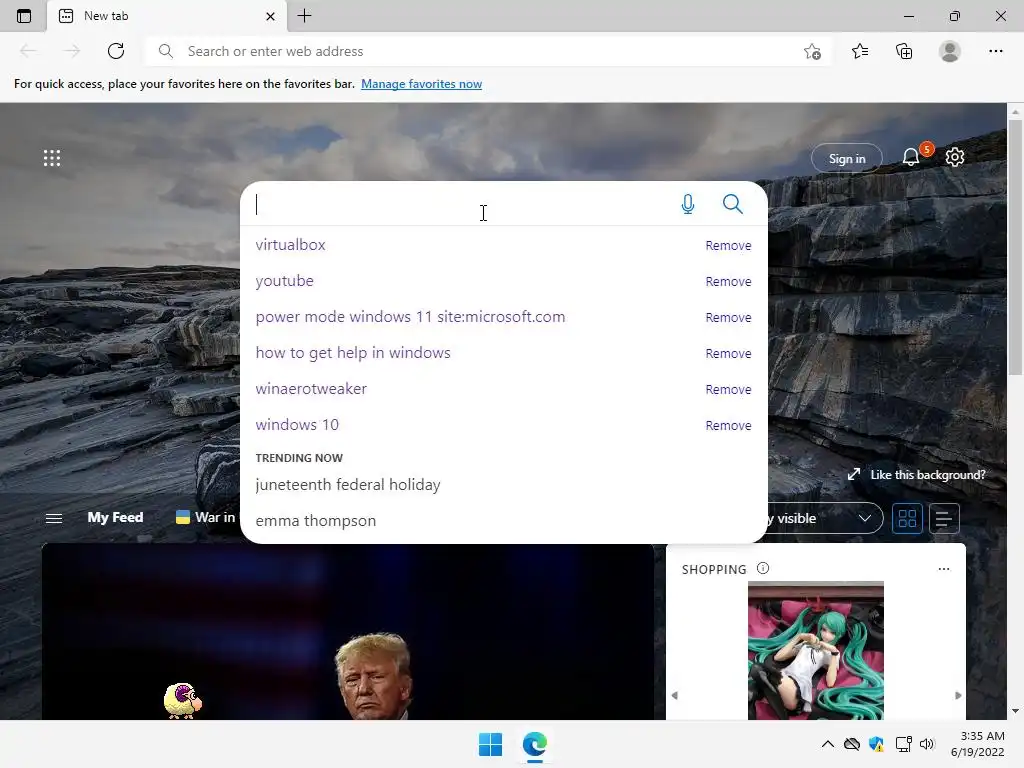Open Settings and more ellipsis menu
The width and height of the screenshot is (1024, 768).
click(x=995, y=51)
